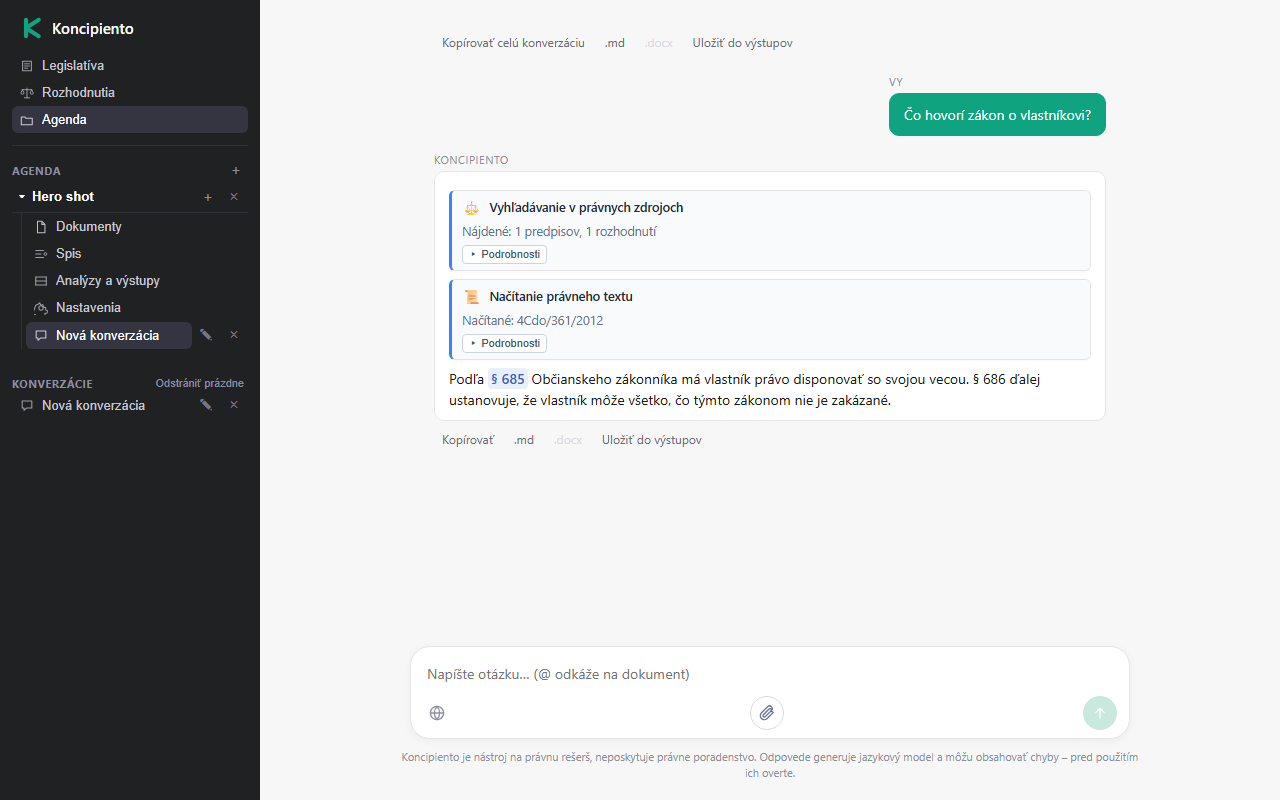Screen dimensions: 1280x800
Task: Add item to Hero shot with plus
Action: (x=208, y=197)
